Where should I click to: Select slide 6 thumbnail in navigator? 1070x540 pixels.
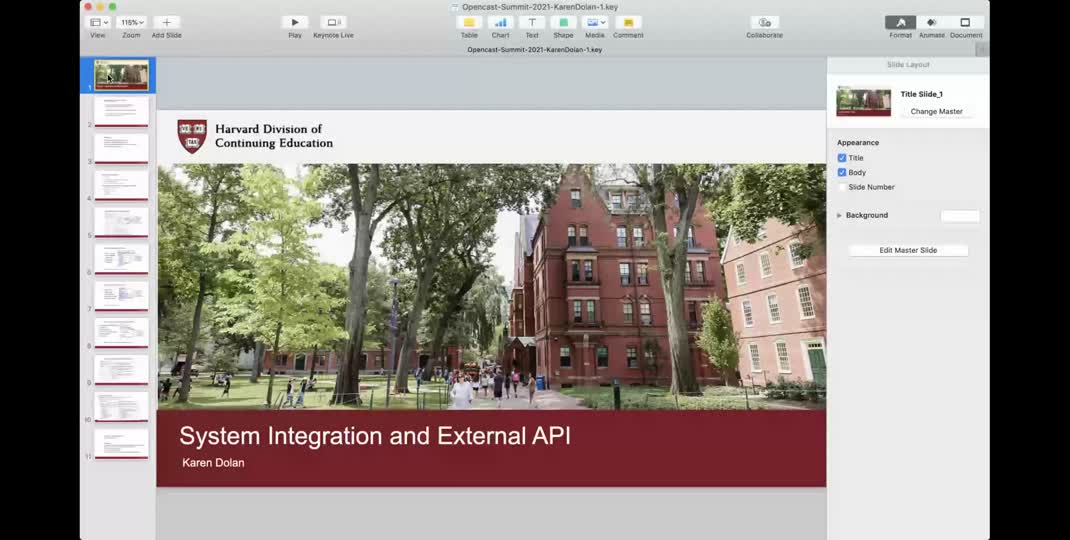[121, 259]
